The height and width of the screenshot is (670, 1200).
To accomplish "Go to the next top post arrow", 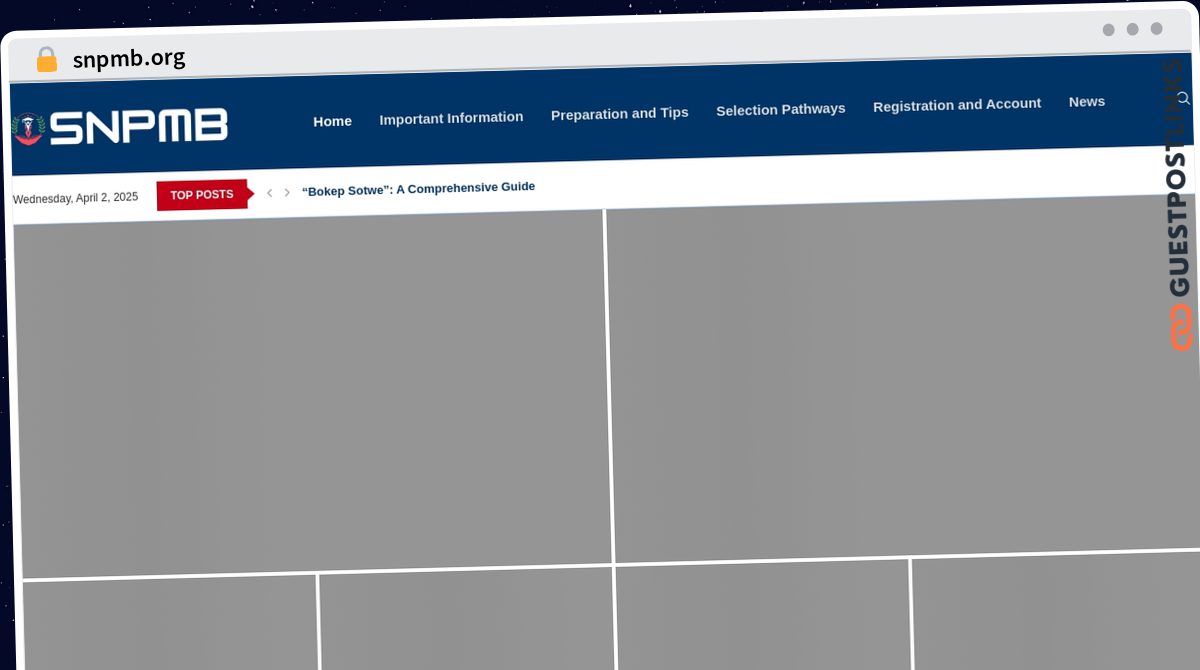I will [x=287, y=192].
